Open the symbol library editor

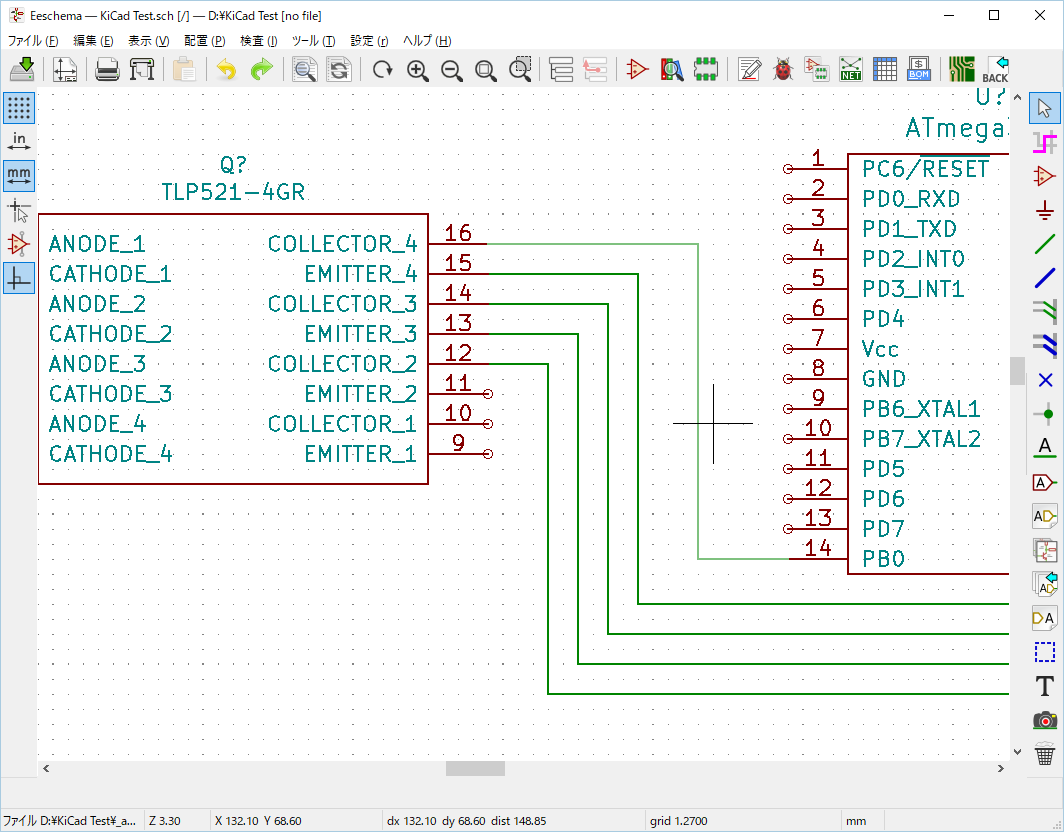click(637, 69)
